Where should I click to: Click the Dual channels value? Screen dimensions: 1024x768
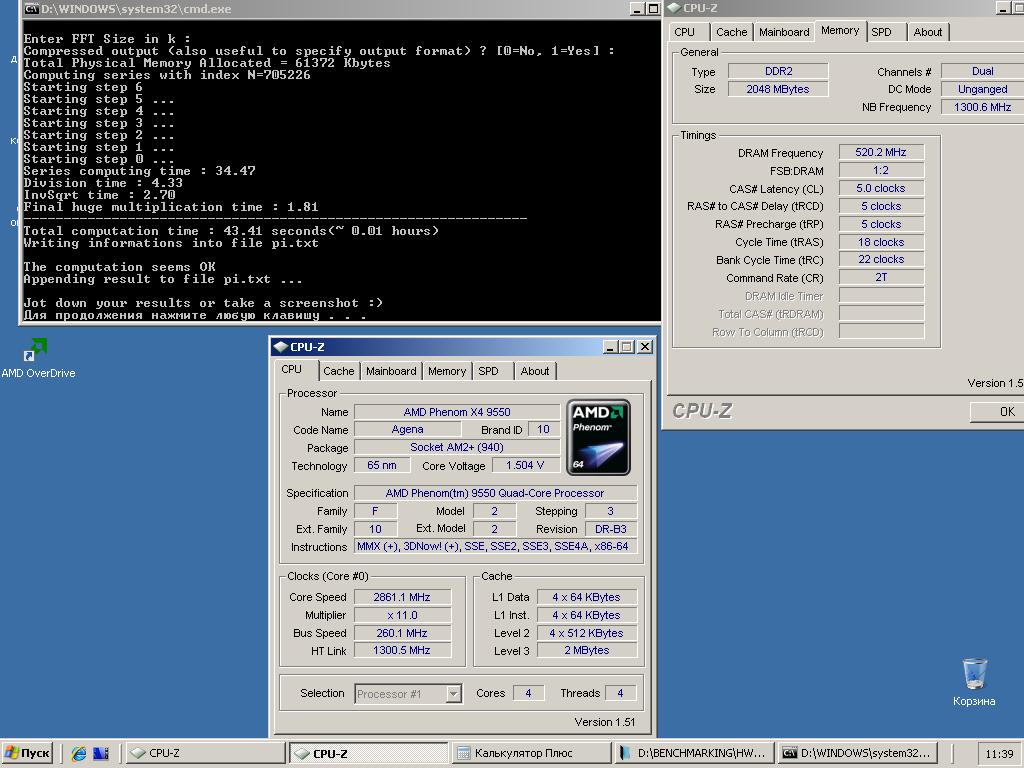click(x=982, y=71)
